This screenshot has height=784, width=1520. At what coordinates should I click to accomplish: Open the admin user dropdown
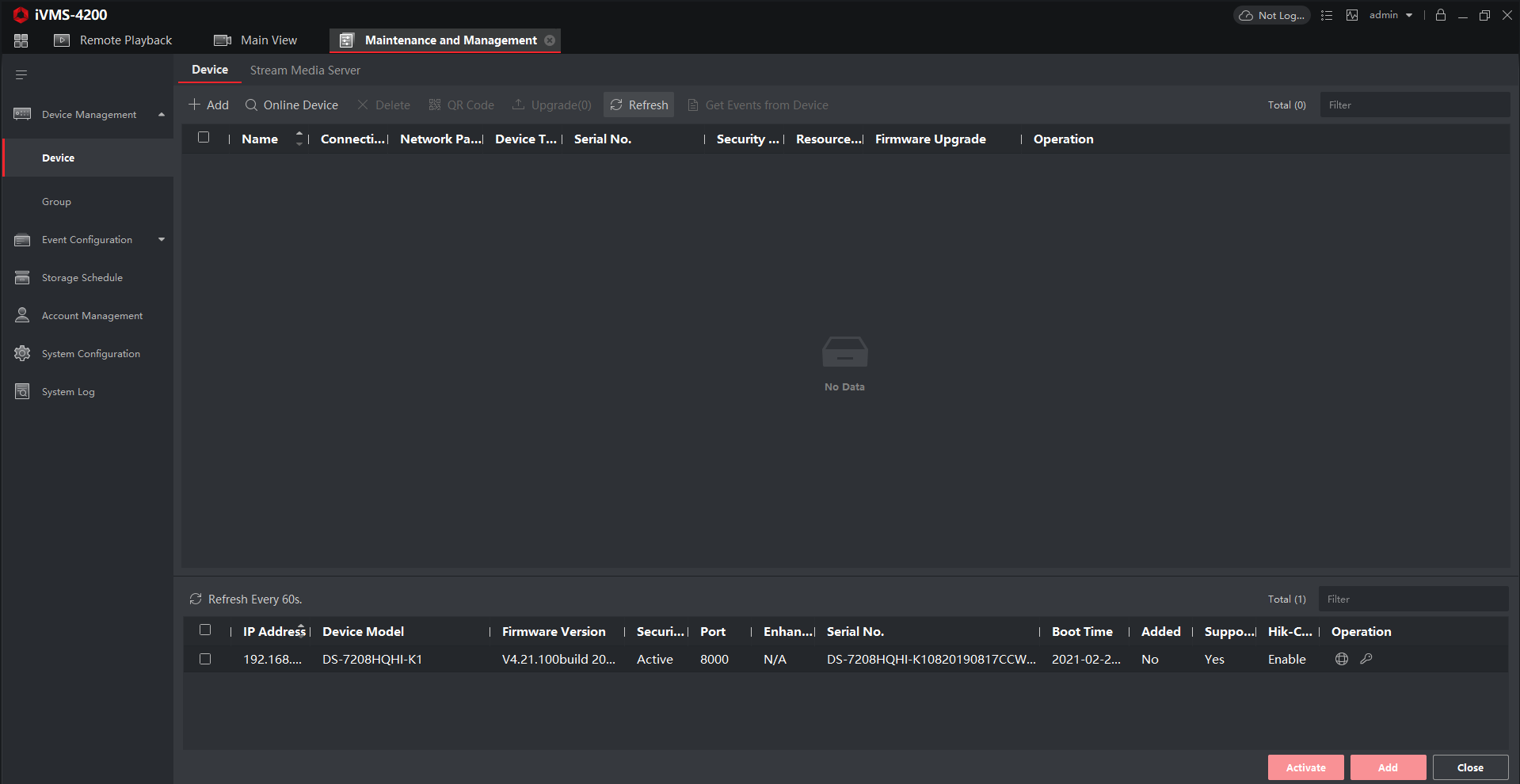(x=1391, y=15)
